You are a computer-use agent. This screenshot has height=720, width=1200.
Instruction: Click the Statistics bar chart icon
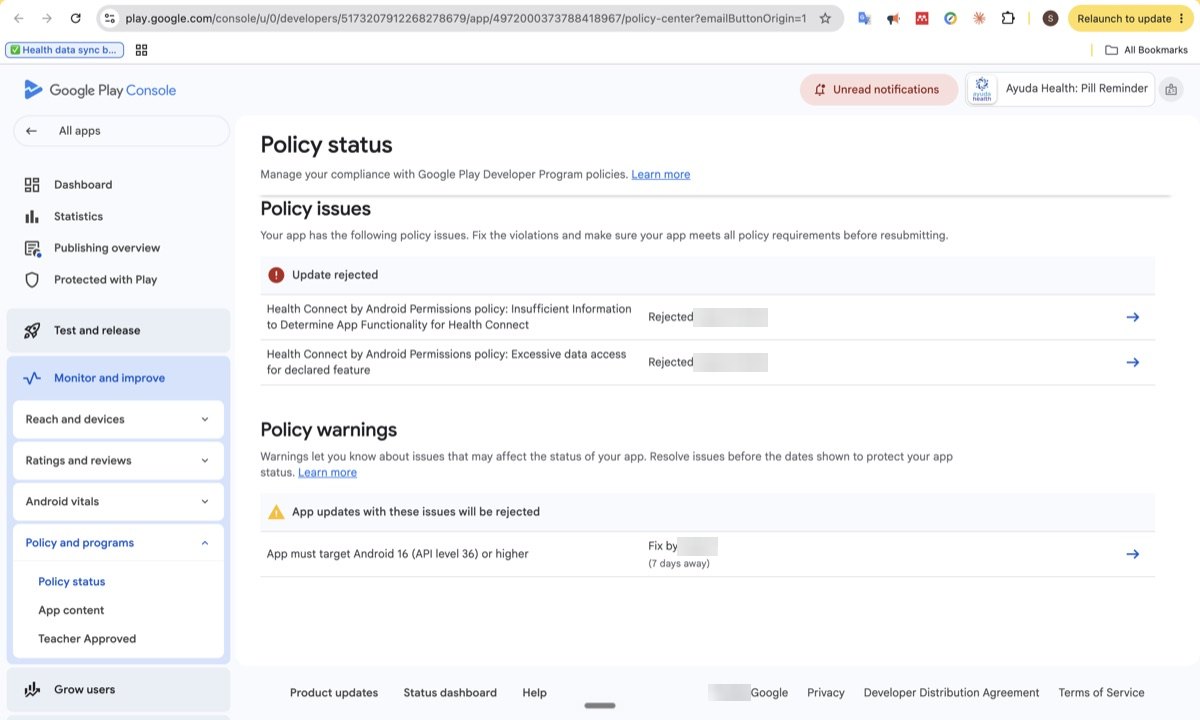tap(32, 217)
